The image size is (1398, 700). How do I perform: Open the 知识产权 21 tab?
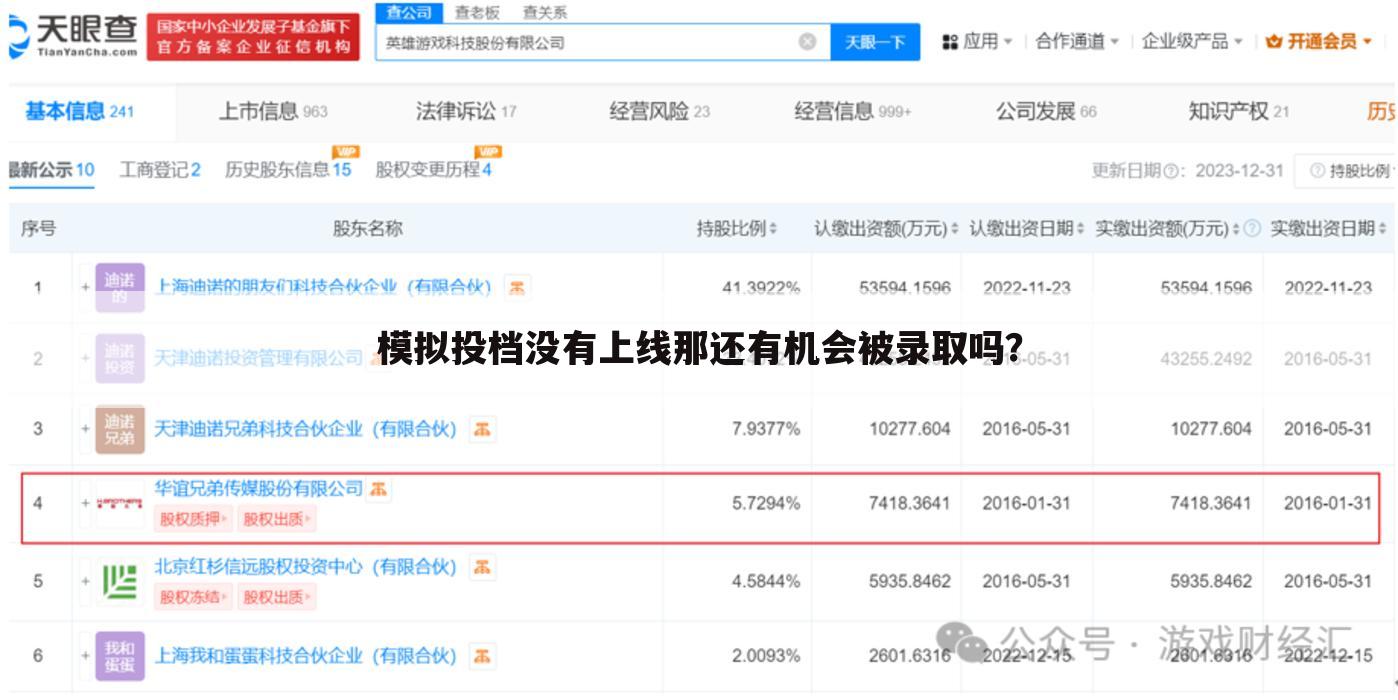1239,112
